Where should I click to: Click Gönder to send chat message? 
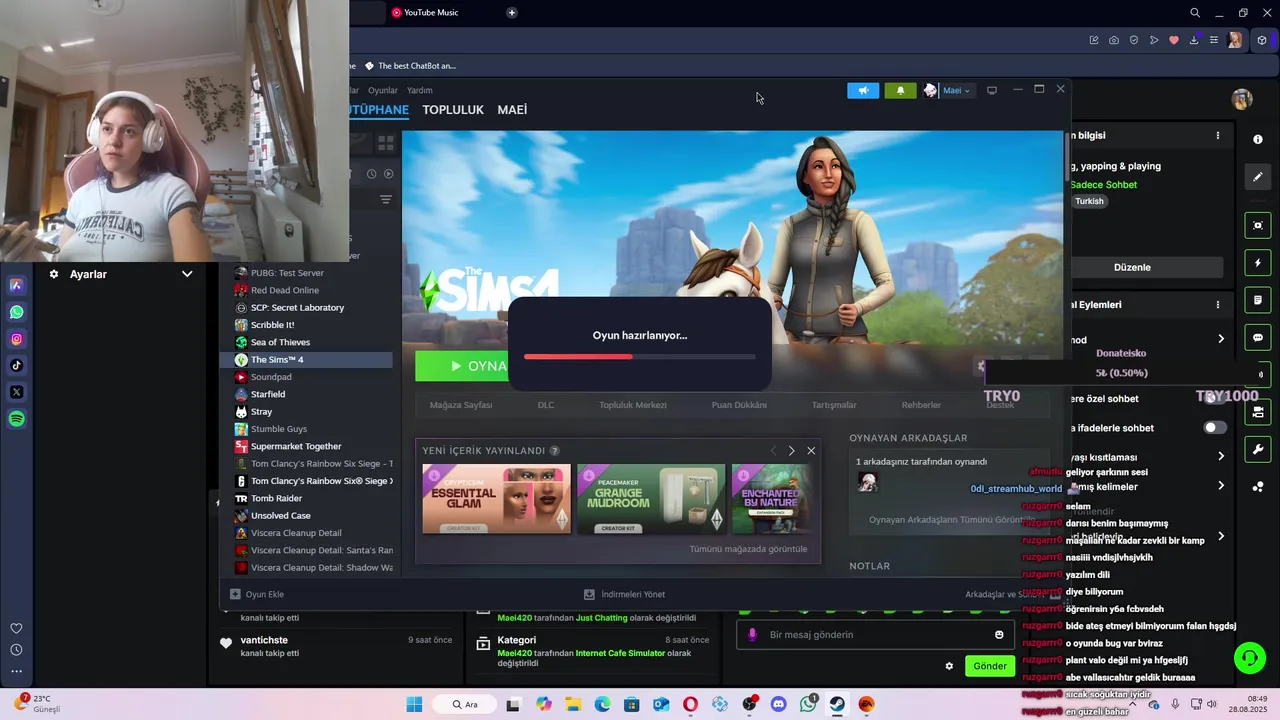[990, 666]
